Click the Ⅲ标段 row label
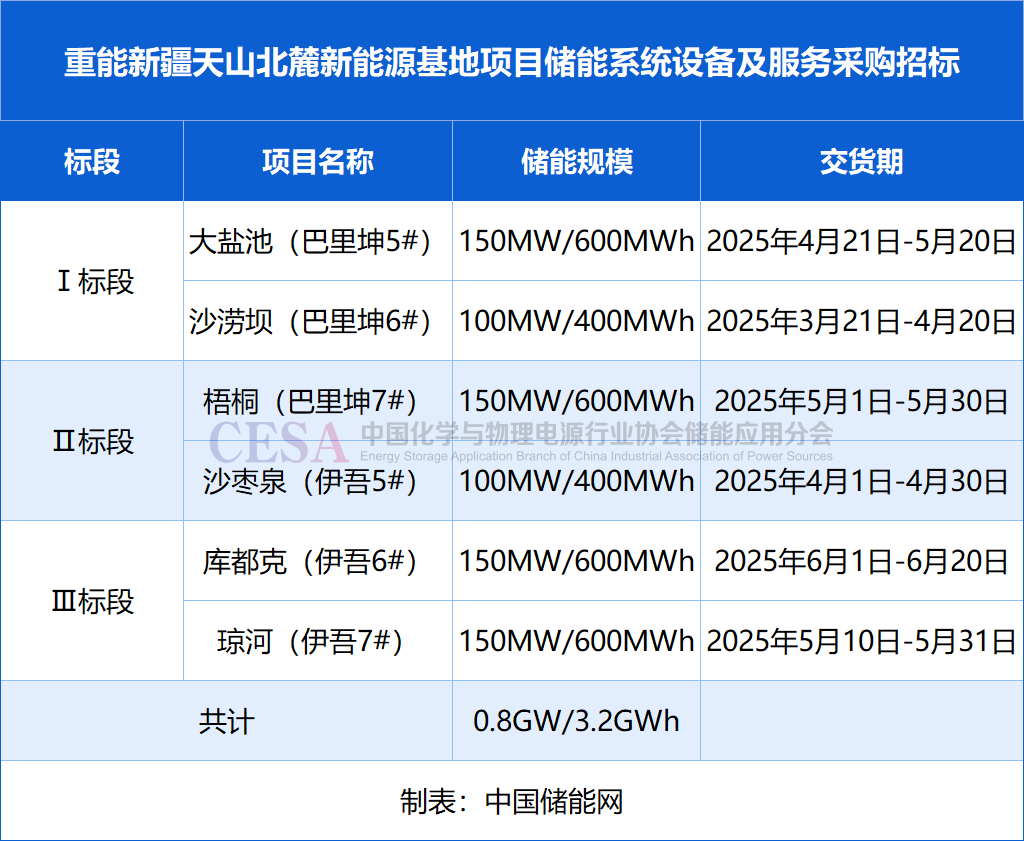Viewport: 1024px width, 841px height. click(x=91, y=601)
